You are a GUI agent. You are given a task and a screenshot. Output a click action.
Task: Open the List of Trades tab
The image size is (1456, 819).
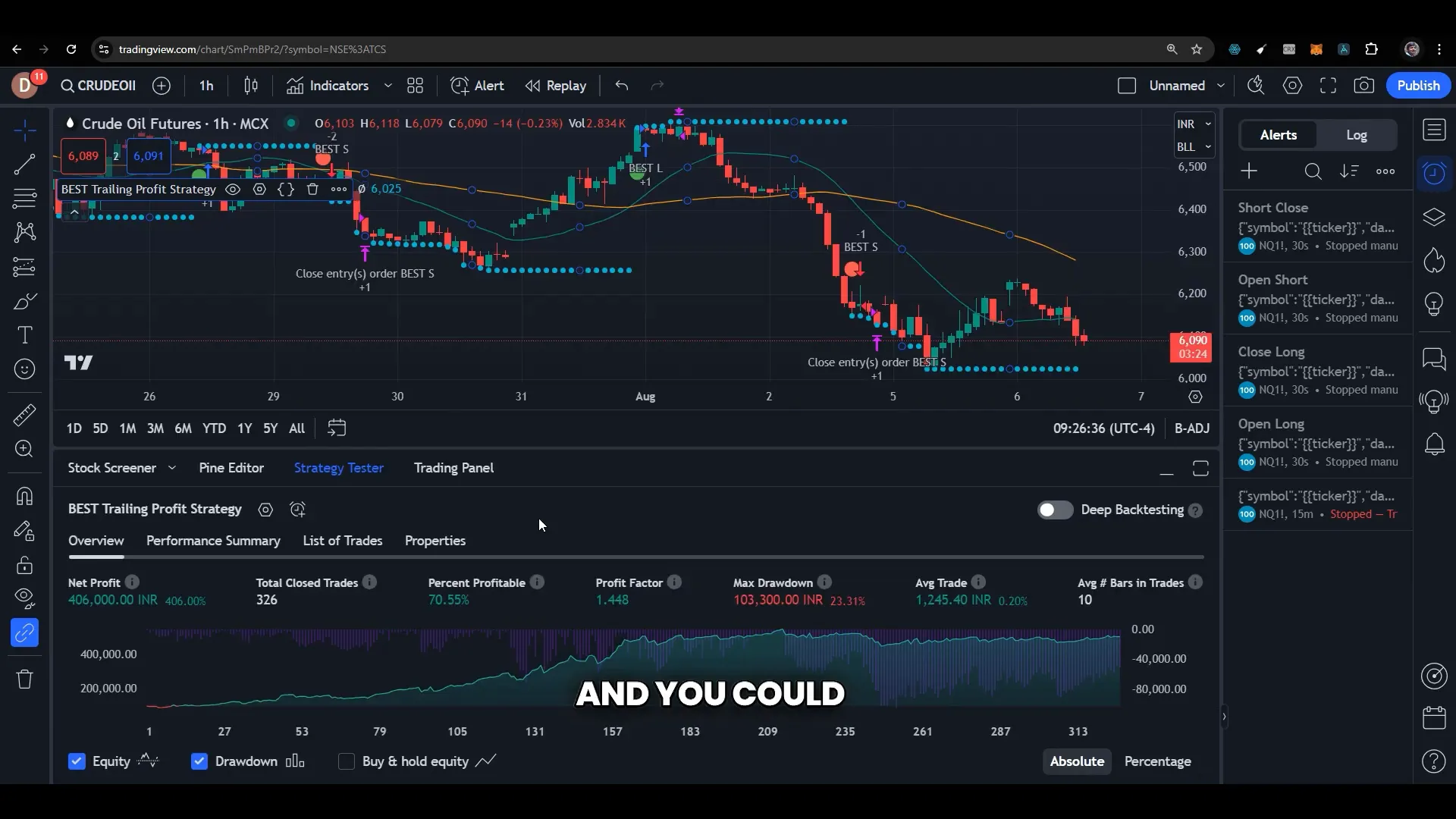click(x=342, y=541)
